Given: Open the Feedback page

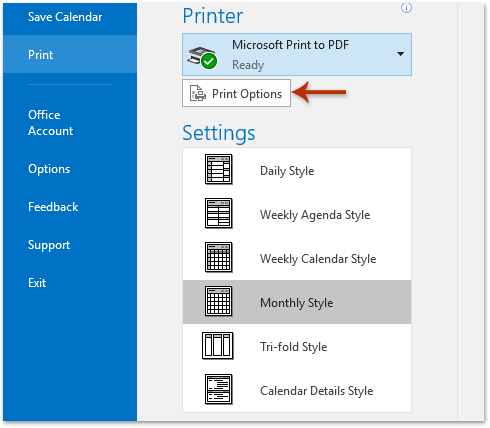Looking at the screenshot, I should click(x=53, y=207).
